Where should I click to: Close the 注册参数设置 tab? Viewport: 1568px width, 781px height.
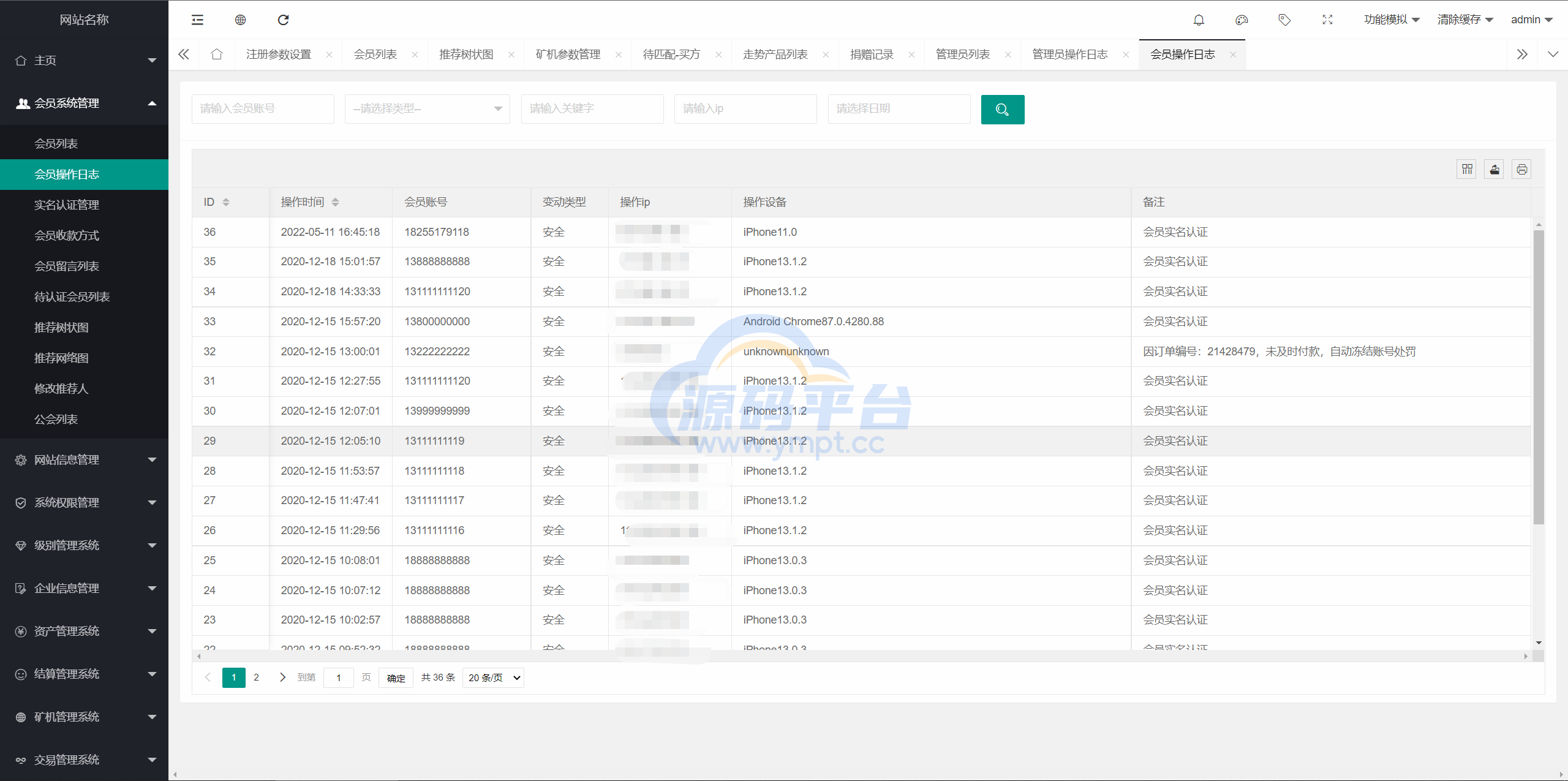point(330,55)
